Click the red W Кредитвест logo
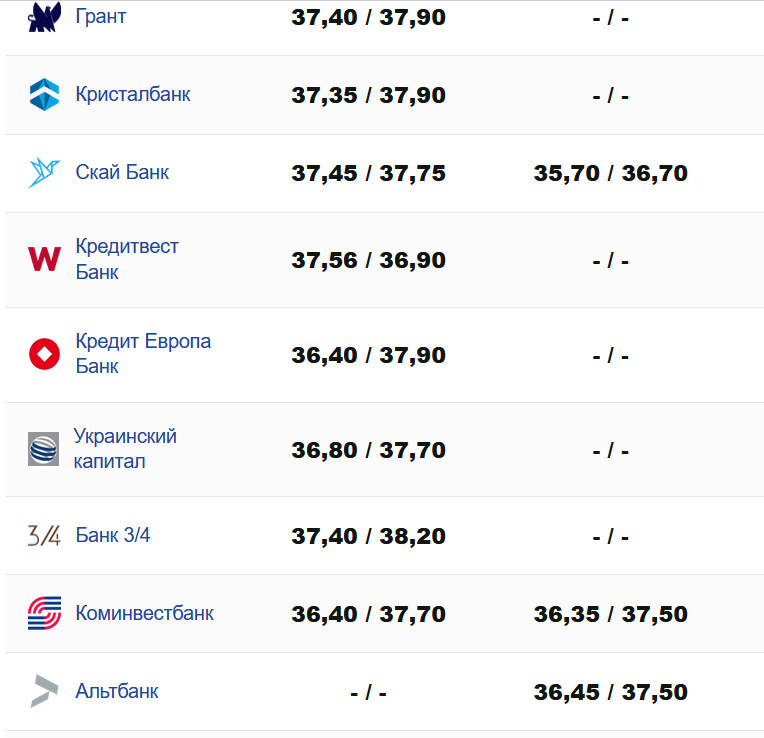The image size is (764, 738). (x=45, y=259)
